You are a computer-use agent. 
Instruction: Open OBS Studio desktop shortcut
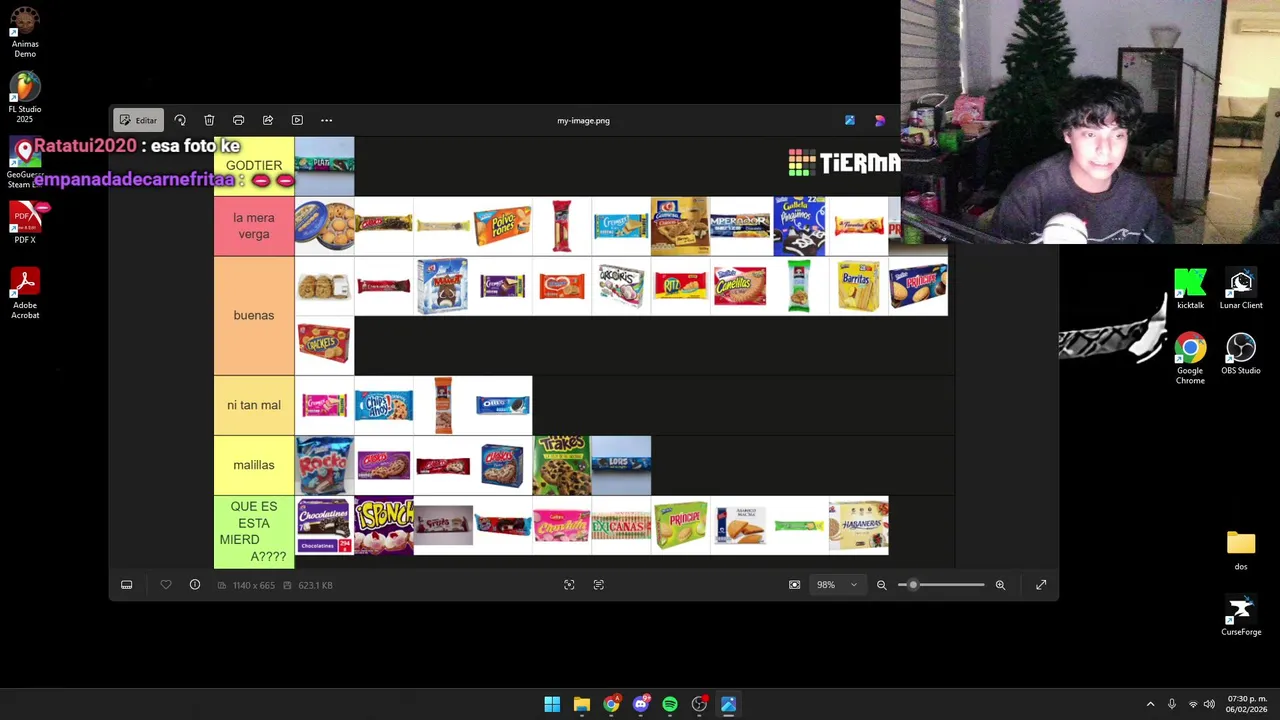tap(1241, 354)
